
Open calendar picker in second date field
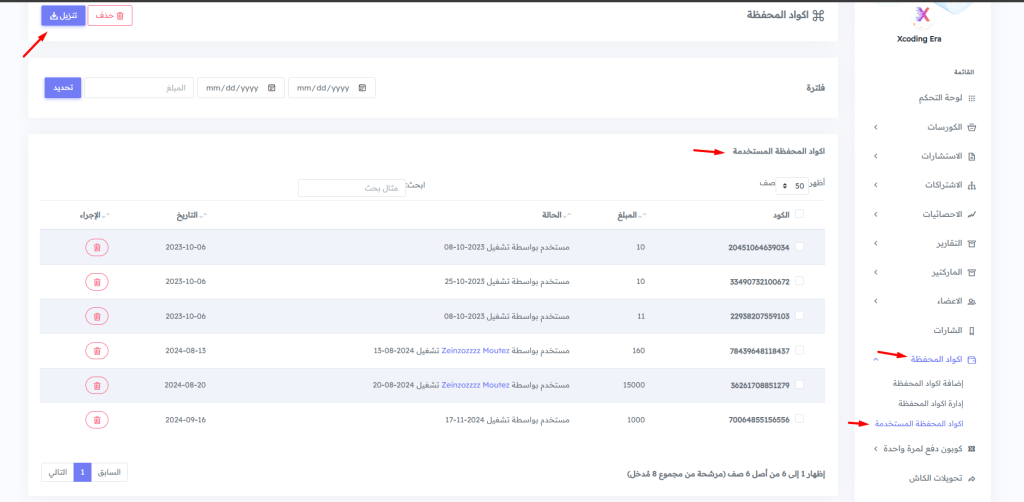click(x=271, y=88)
